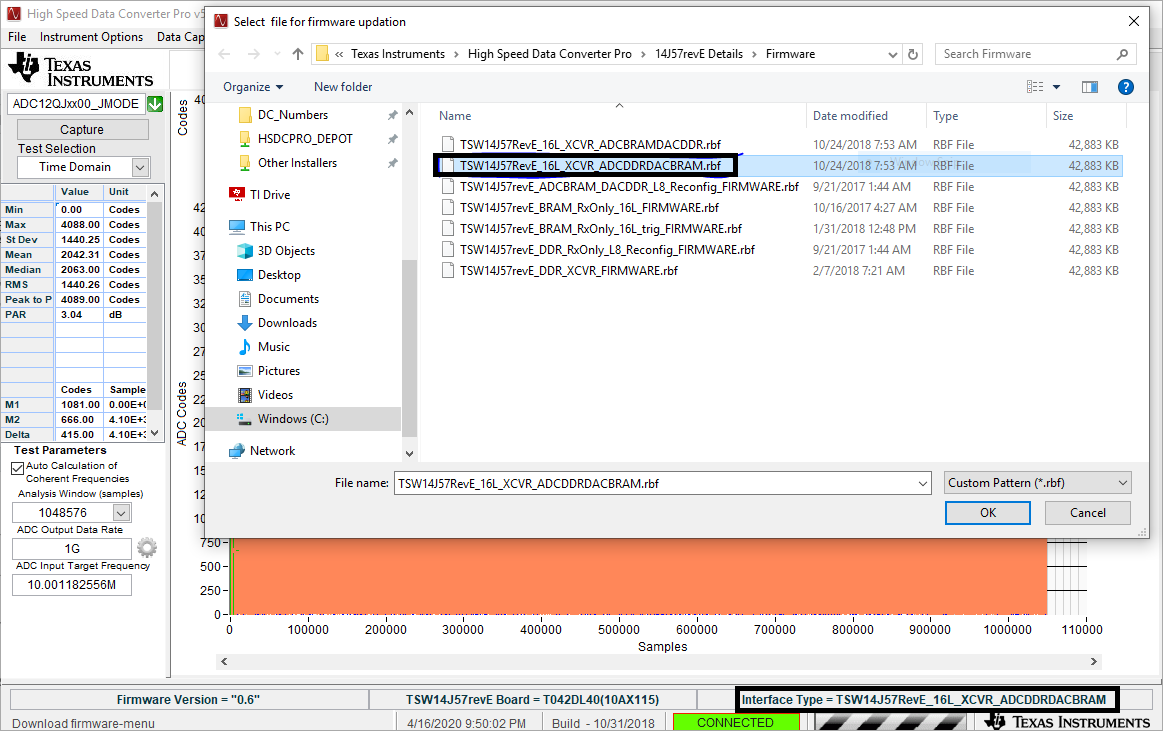Select file TSW14J57RevE_16L_XCVR_ADCDDRDACBRAM.rbf

(x=590, y=165)
